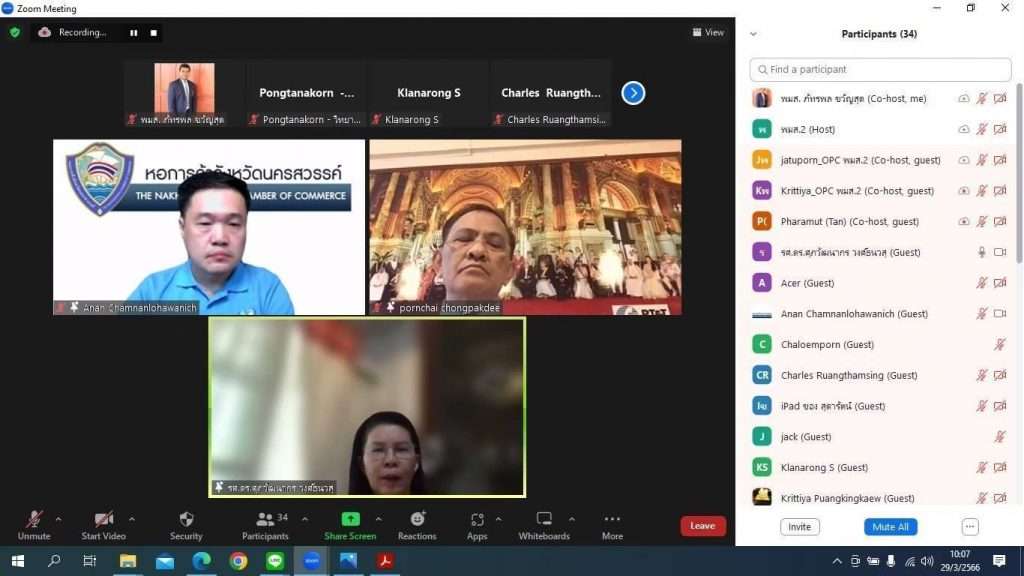Image resolution: width=1024 pixels, height=576 pixels.
Task: Open Whiteboards from the toolbar
Action: click(x=544, y=525)
